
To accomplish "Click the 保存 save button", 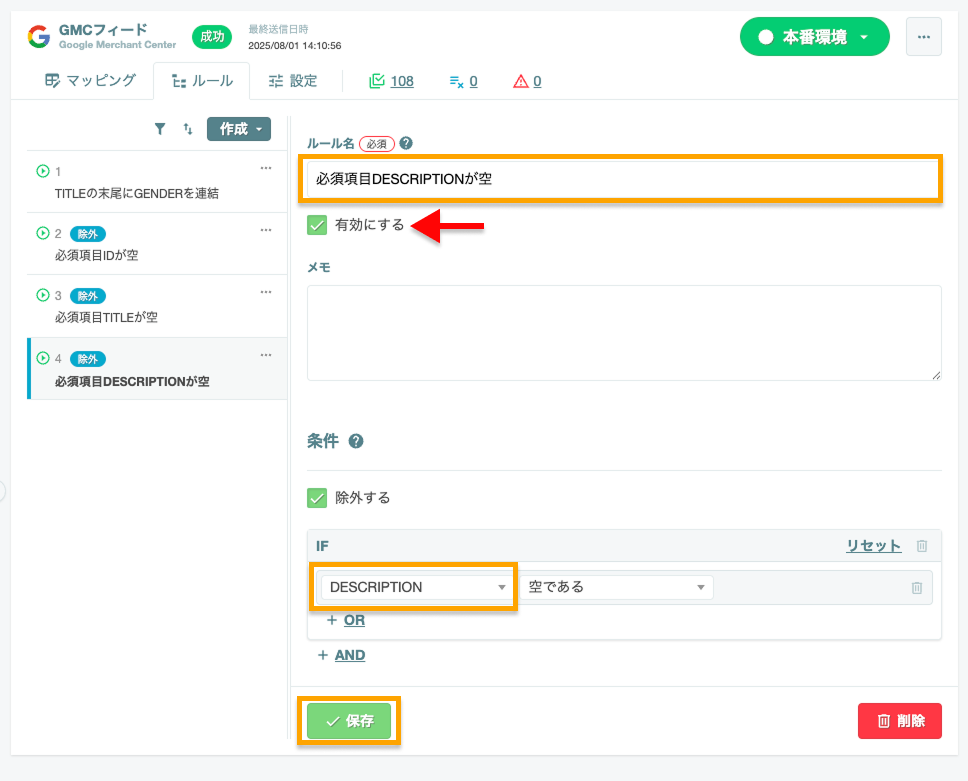I will [x=349, y=720].
